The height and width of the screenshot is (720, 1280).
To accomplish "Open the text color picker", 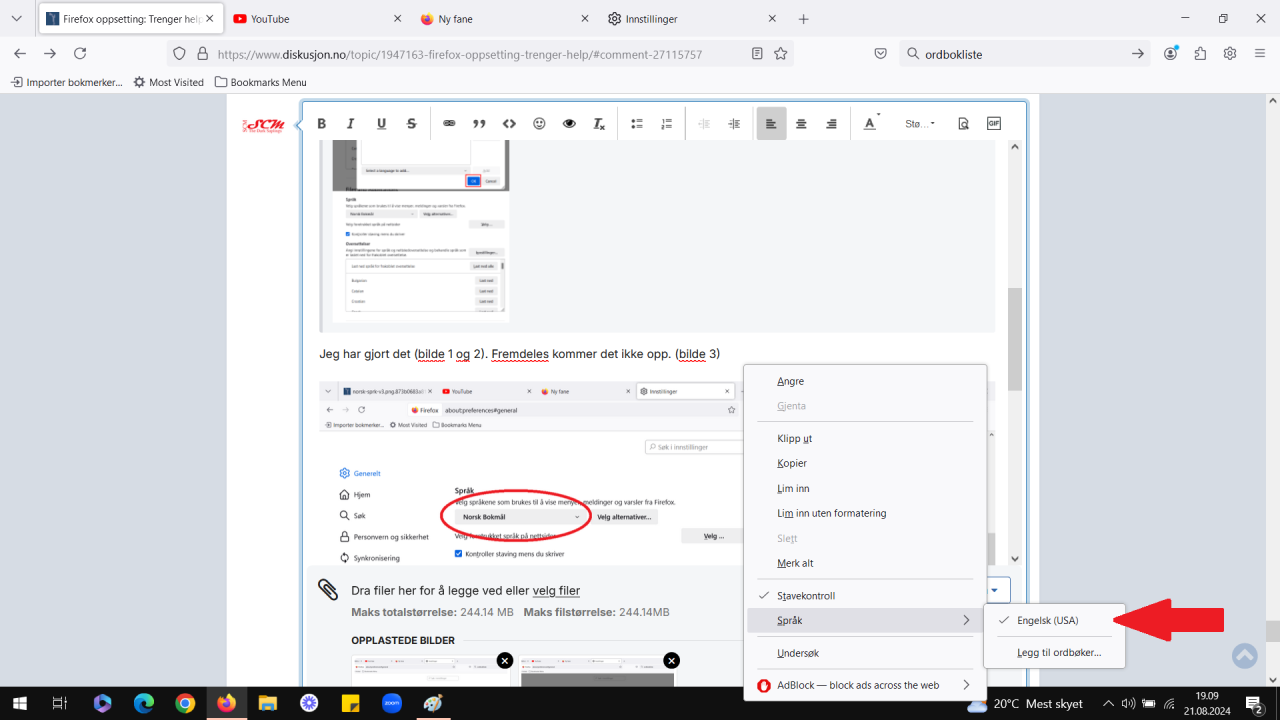I will (x=869, y=123).
